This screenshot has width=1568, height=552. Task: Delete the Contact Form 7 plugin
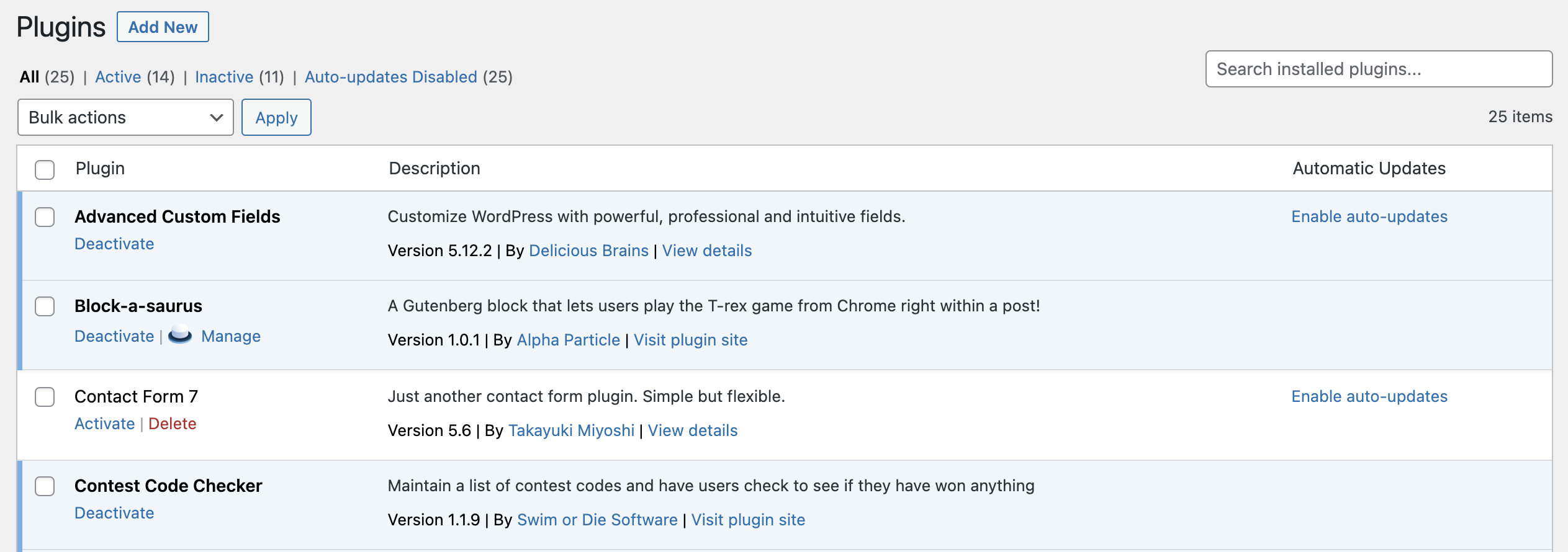(173, 424)
